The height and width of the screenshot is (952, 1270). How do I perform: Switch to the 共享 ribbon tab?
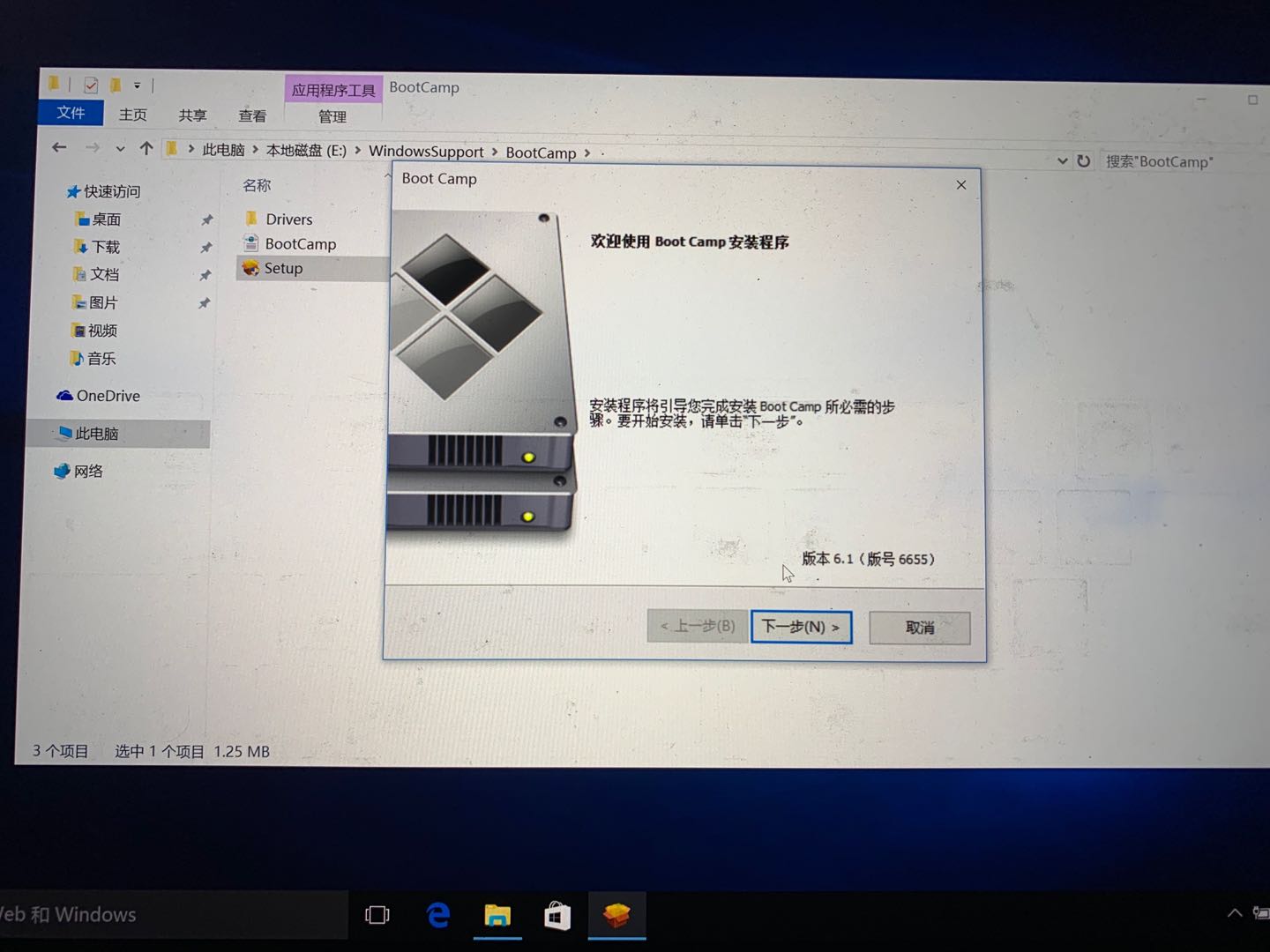pos(192,115)
